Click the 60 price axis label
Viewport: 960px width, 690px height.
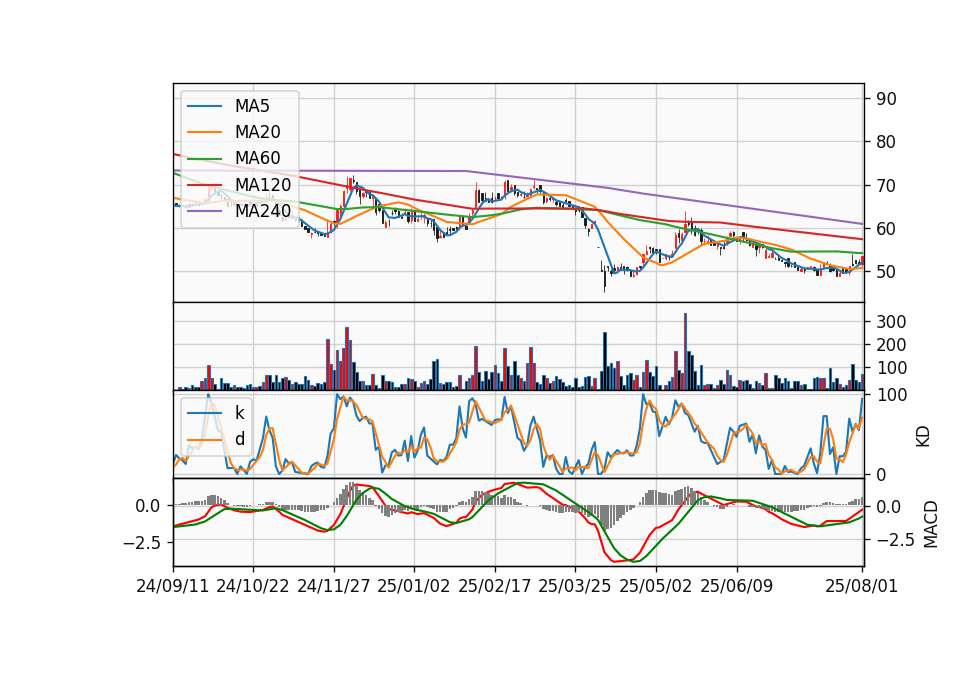[886, 229]
